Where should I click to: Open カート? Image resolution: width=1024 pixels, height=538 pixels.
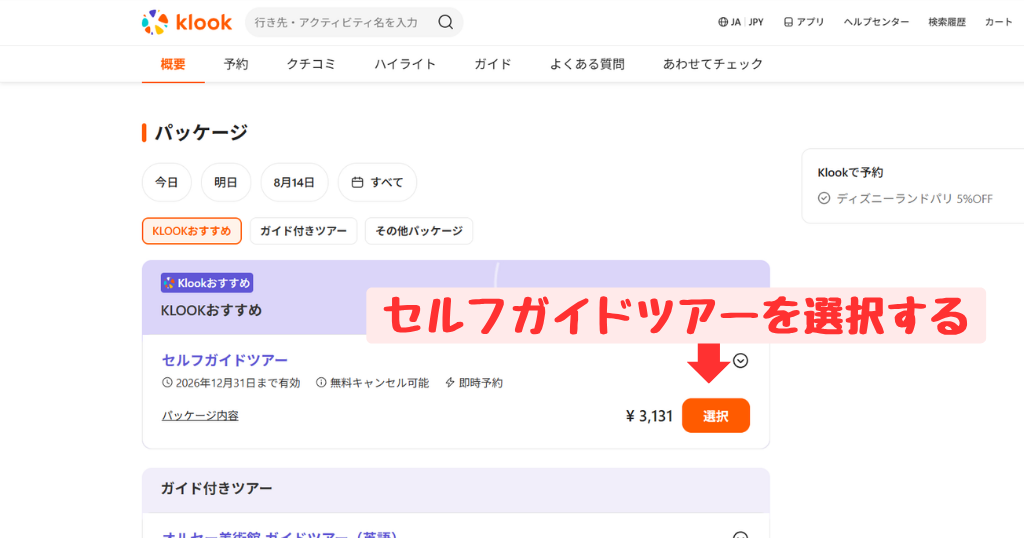[999, 22]
